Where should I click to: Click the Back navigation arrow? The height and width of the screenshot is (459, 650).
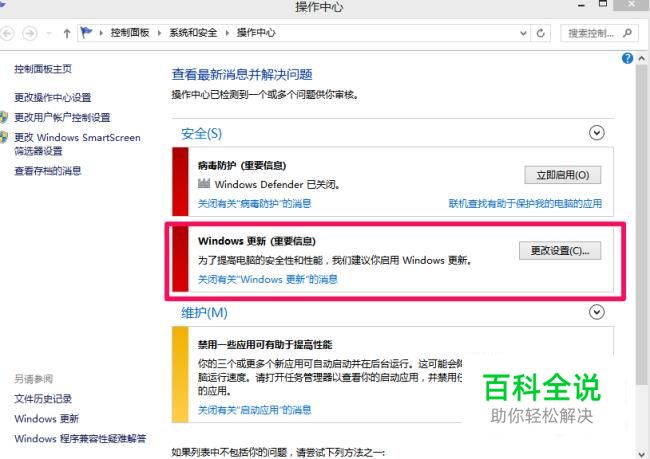(x=6, y=33)
